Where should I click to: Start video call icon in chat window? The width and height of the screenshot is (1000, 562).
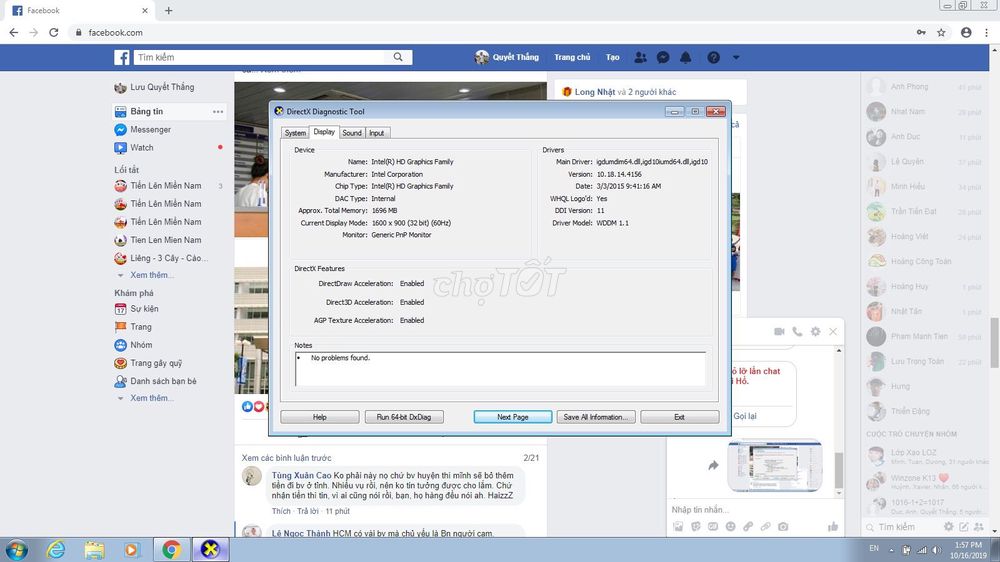[779, 332]
